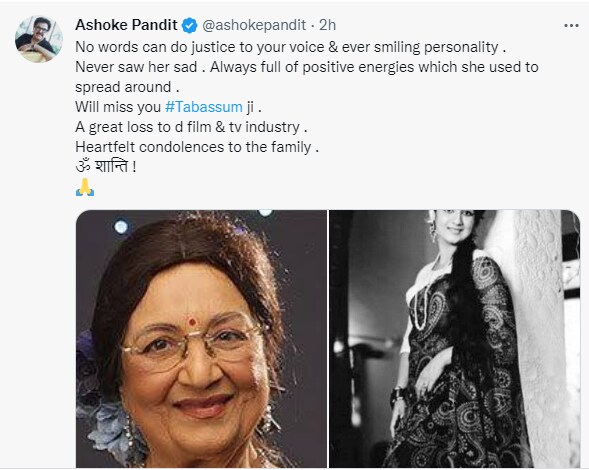Screen dimensions: 589x470
Task: Open the #Tabassum hashtag
Action: [204, 107]
